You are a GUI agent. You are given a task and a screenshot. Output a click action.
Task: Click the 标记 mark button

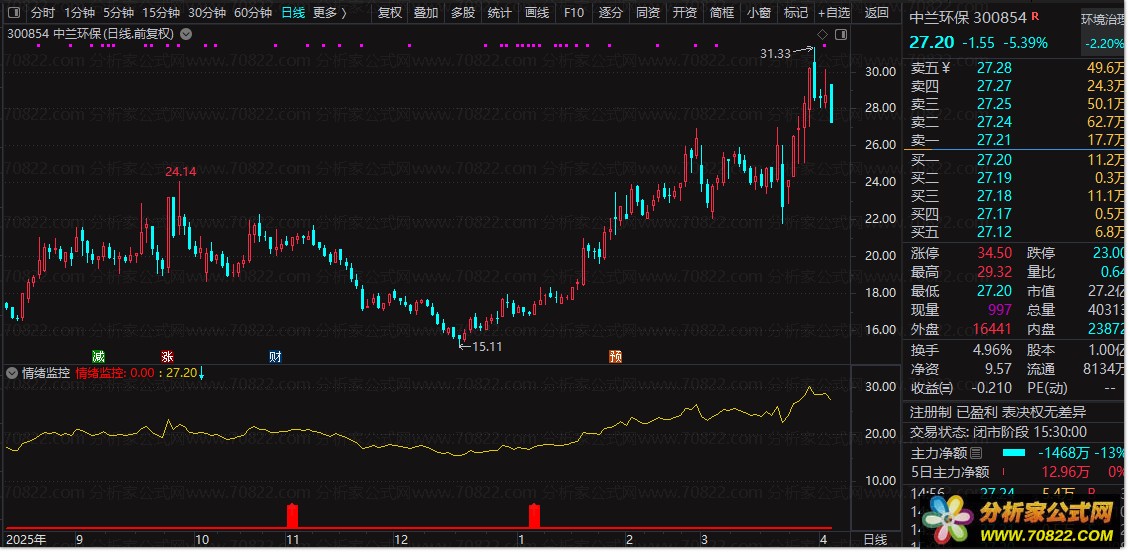796,12
